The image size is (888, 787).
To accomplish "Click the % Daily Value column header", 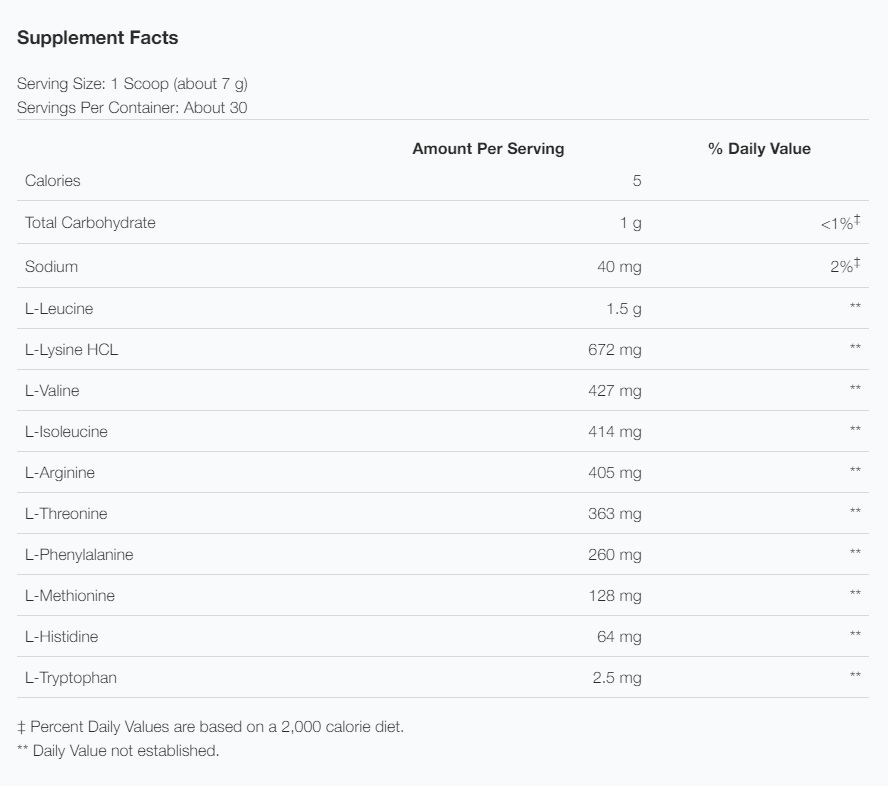I will [x=759, y=149].
